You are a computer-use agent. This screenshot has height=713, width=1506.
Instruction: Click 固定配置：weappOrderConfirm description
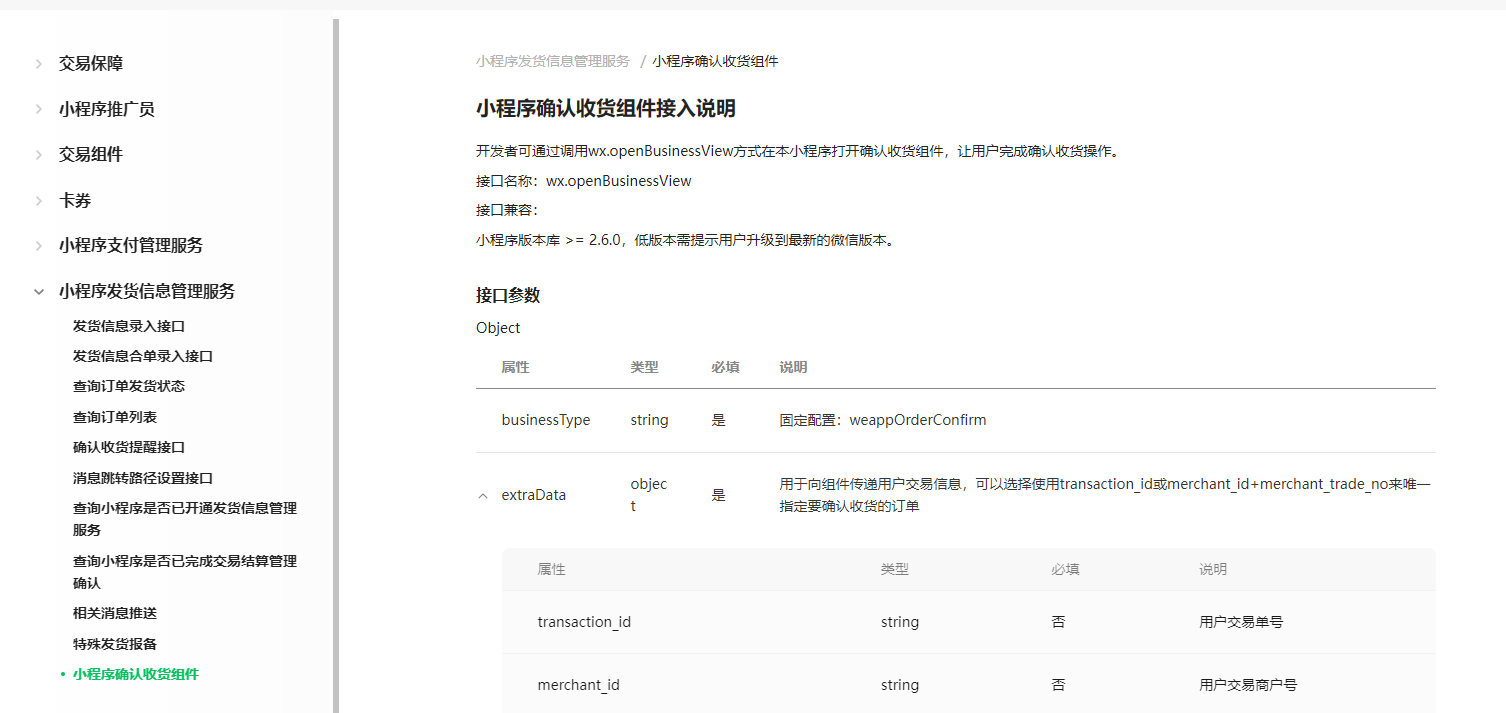tap(883, 420)
